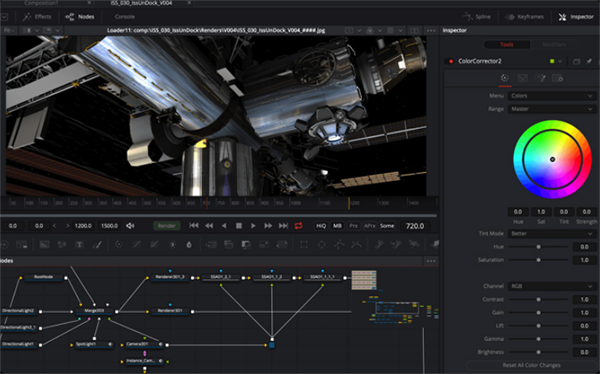
Task: Select the Merge3D3 node
Action: click(x=94, y=311)
